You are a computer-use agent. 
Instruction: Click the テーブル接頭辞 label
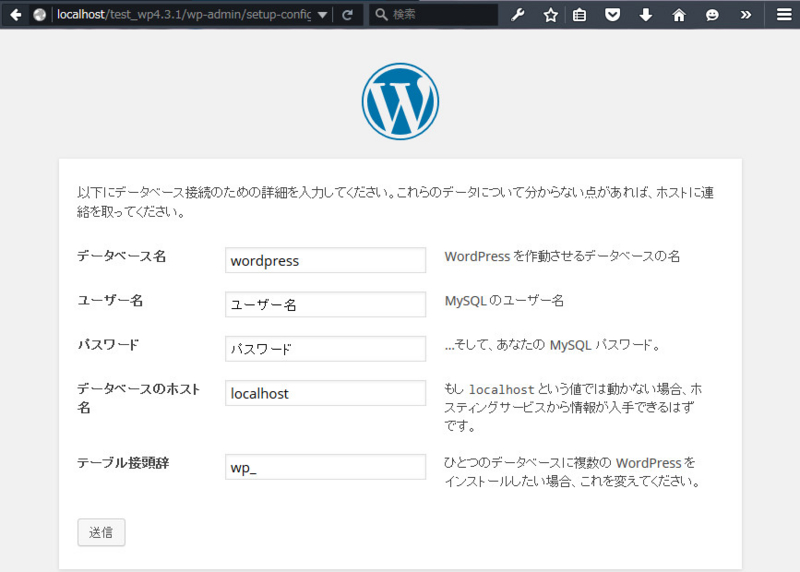tap(123, 463)
